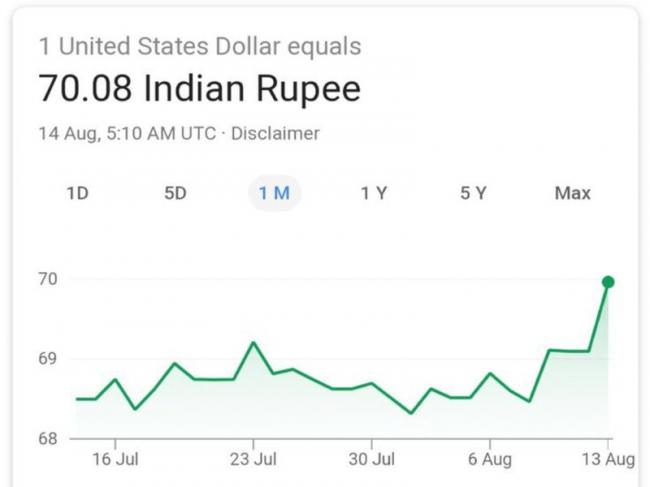
Task: Click the 16 Jul date label
Action: pyautogui.click(x=115, y=459)
